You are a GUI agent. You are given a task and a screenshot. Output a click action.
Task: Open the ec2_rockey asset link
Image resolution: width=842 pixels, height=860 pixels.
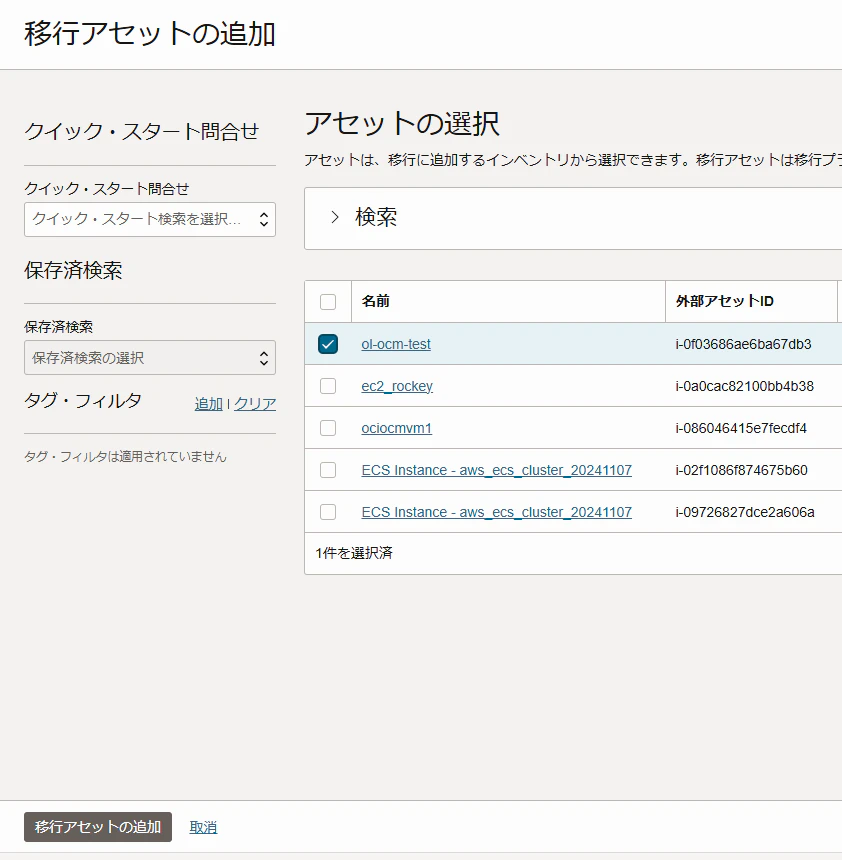point(397,386)
